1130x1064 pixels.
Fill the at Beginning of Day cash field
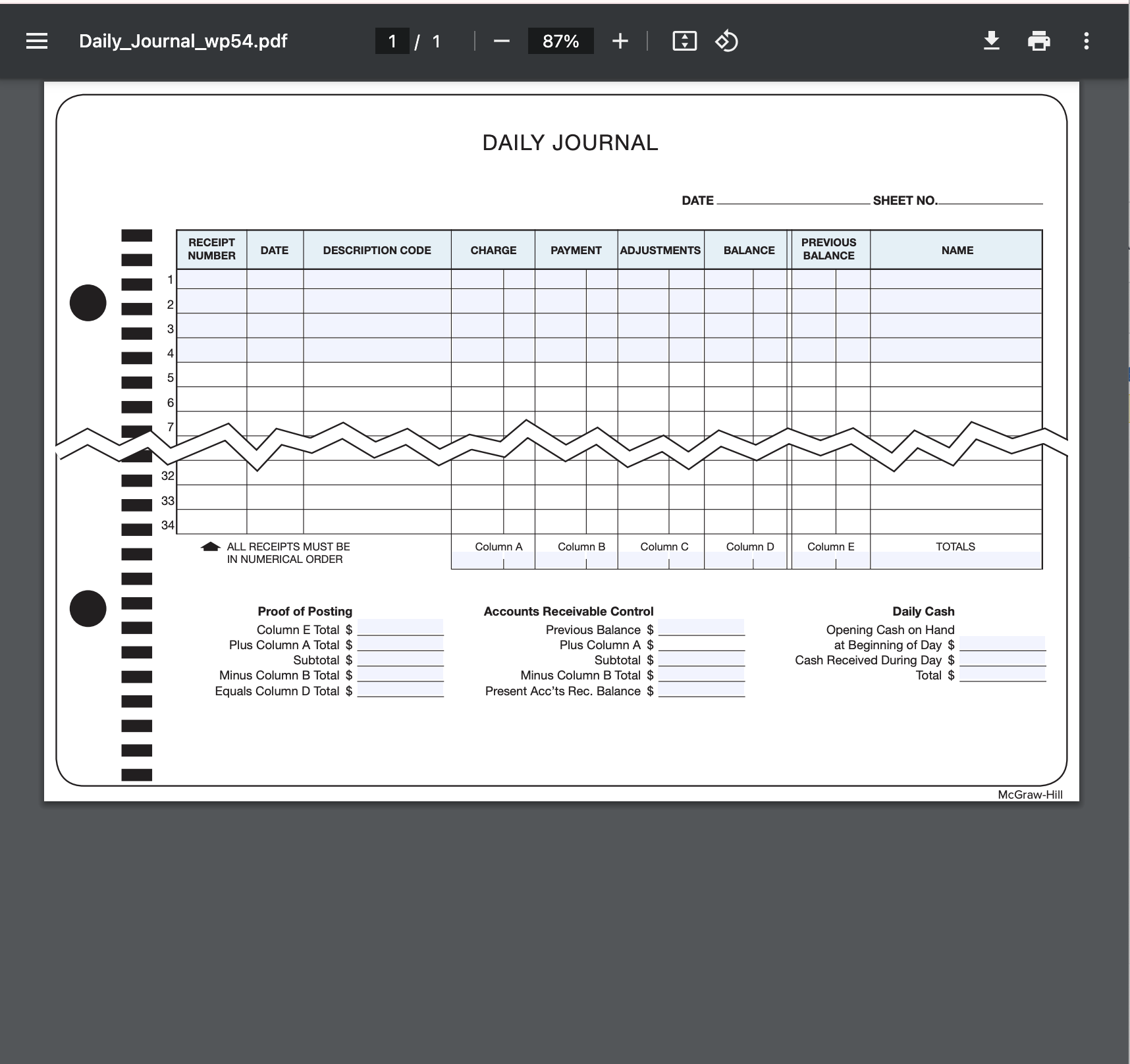click(1002, 643)
